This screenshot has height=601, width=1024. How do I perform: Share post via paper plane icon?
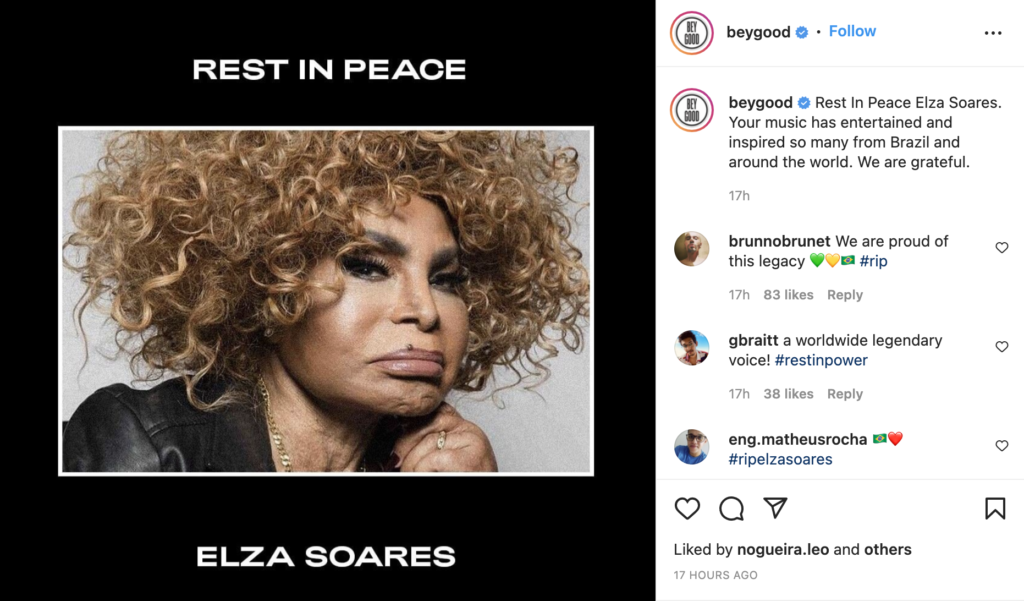[x=775, y=508]
